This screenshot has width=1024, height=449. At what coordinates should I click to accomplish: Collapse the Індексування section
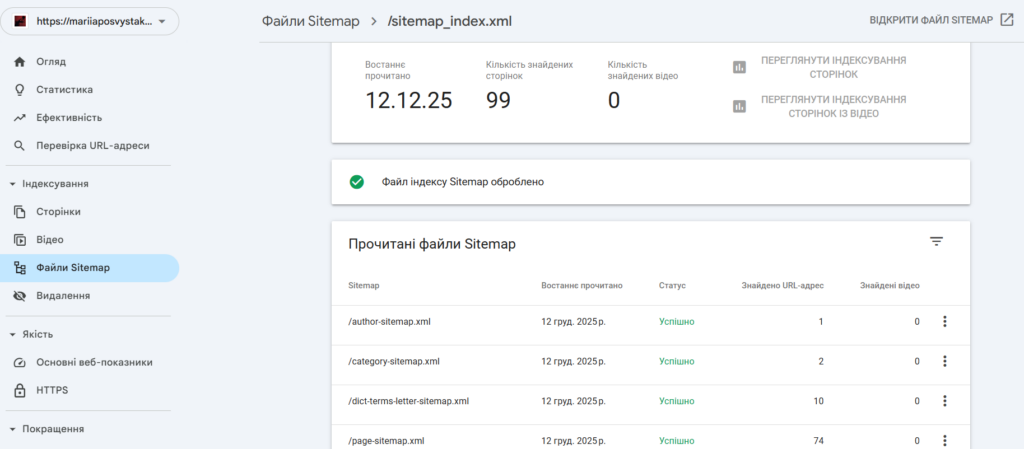(12, 184)
